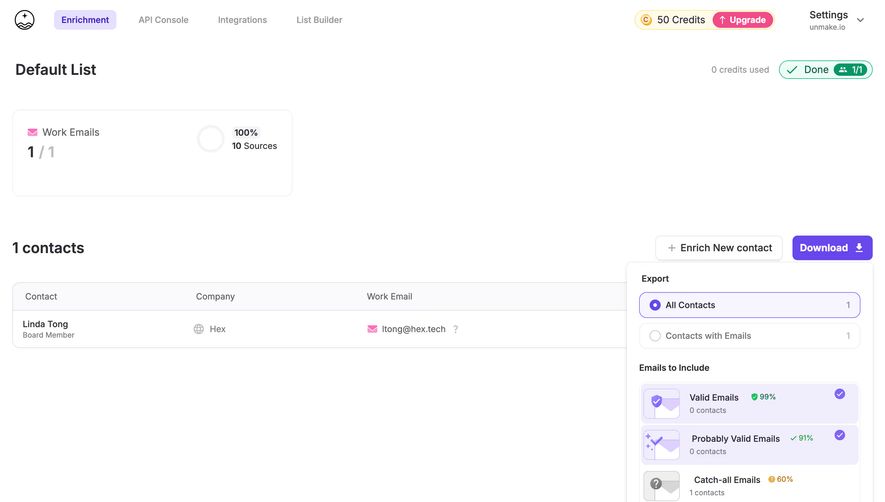Click the Probably Valid Emails envelope icon
The width and height of the screenshot is (885, 502).
click(x=661, y=444)
